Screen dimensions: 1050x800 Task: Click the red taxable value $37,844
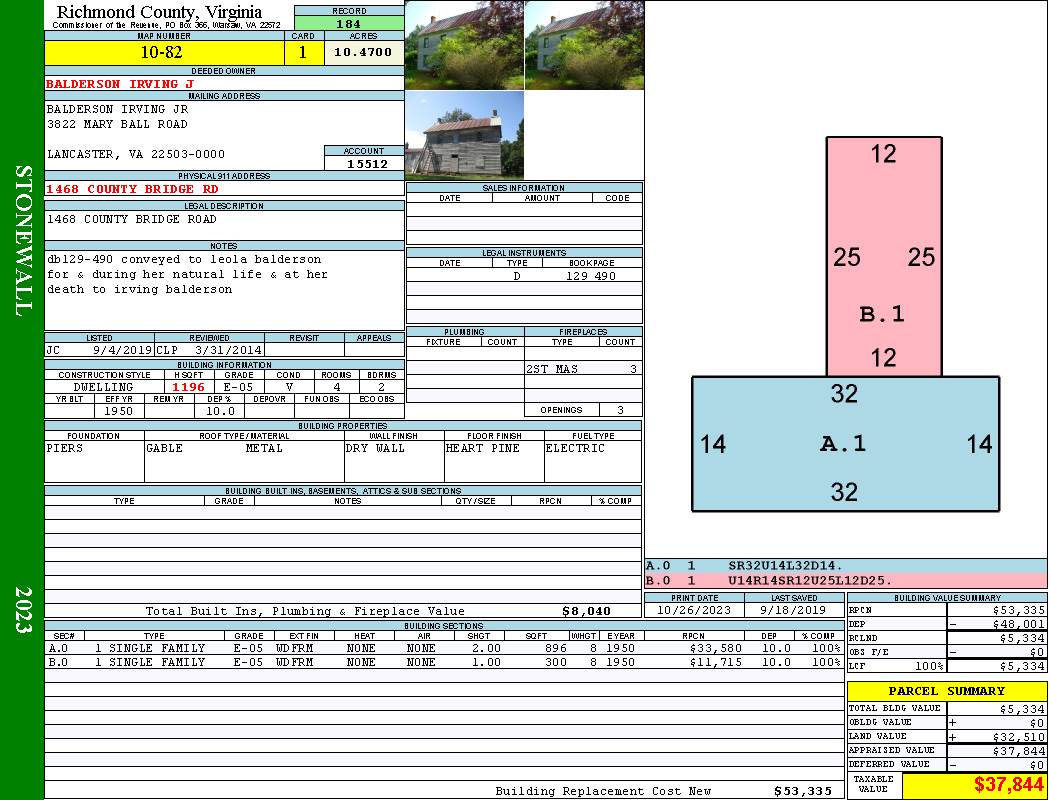(1008, 784)
